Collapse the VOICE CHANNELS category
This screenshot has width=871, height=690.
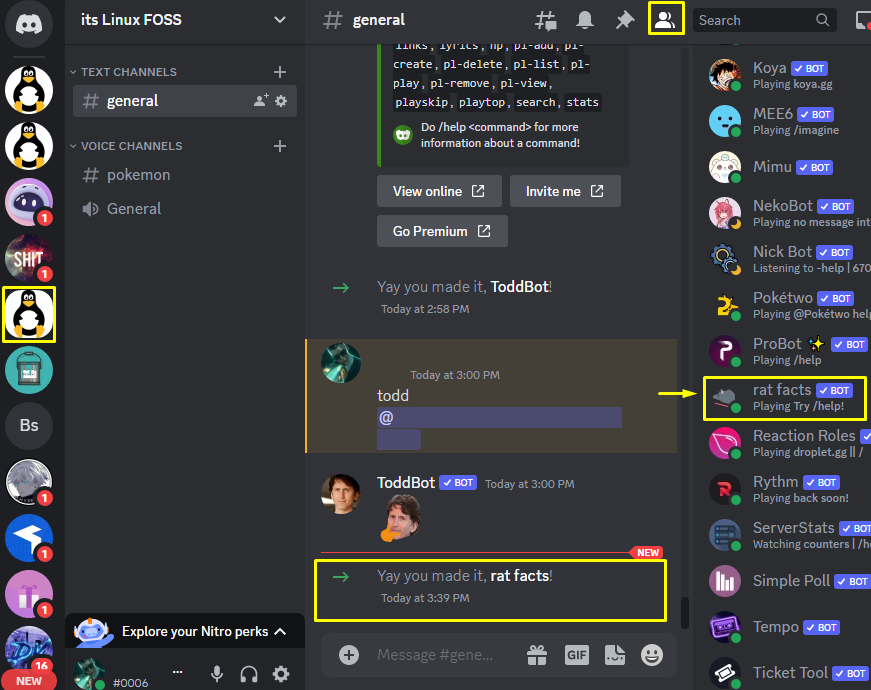pos(126,146)
